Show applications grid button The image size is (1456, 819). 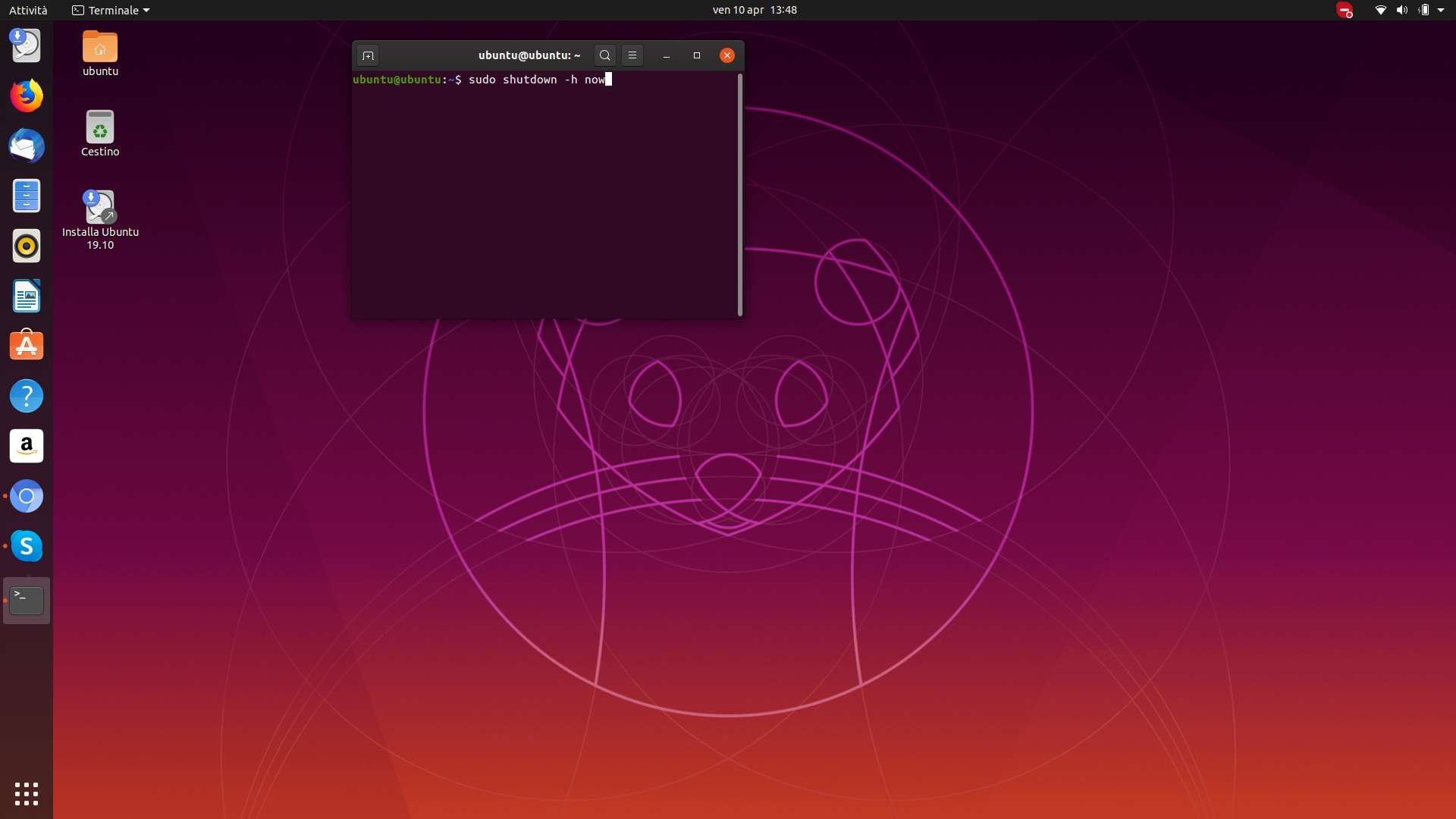27,793
